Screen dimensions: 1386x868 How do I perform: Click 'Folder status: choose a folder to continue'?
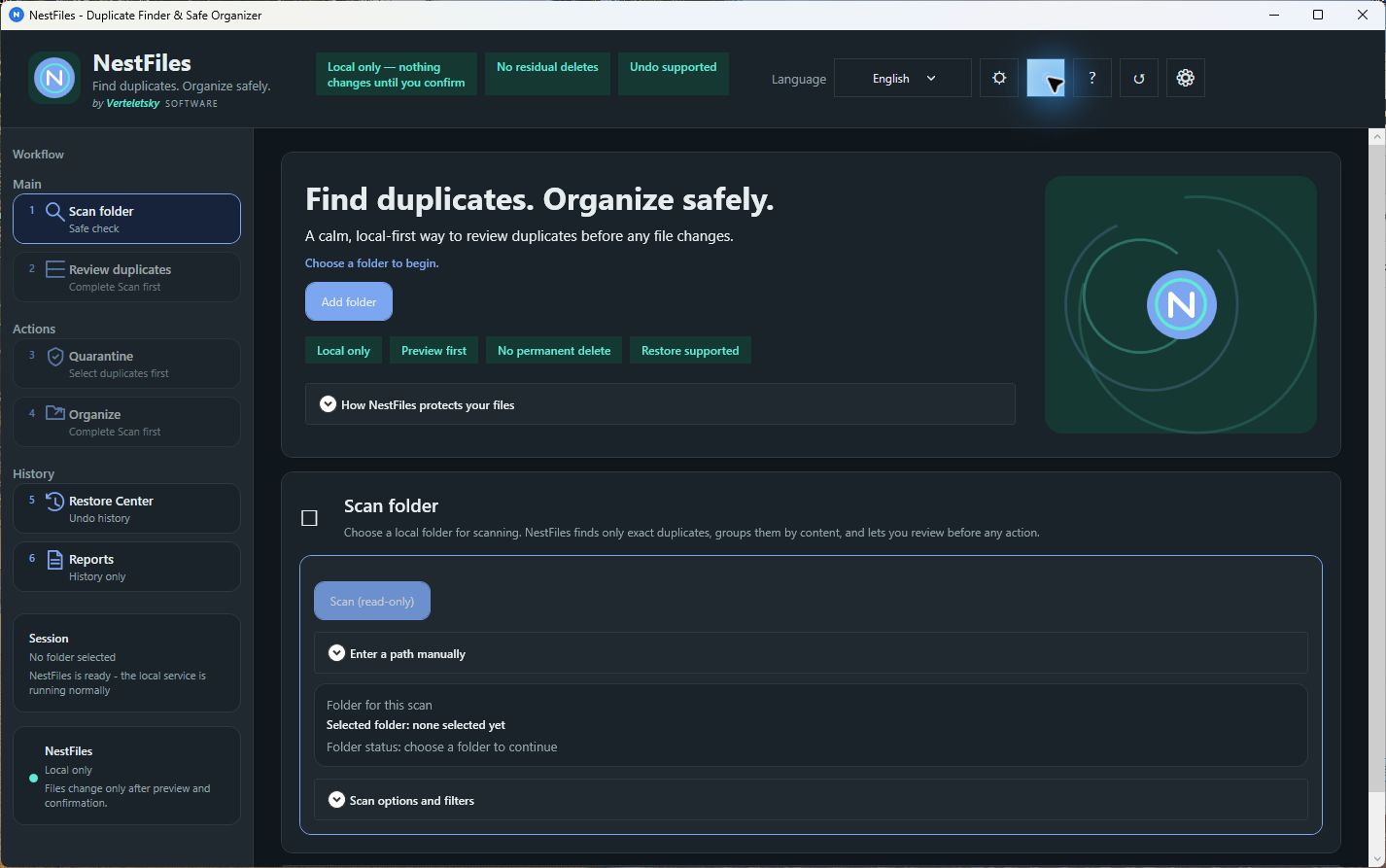tap(442, 747)
